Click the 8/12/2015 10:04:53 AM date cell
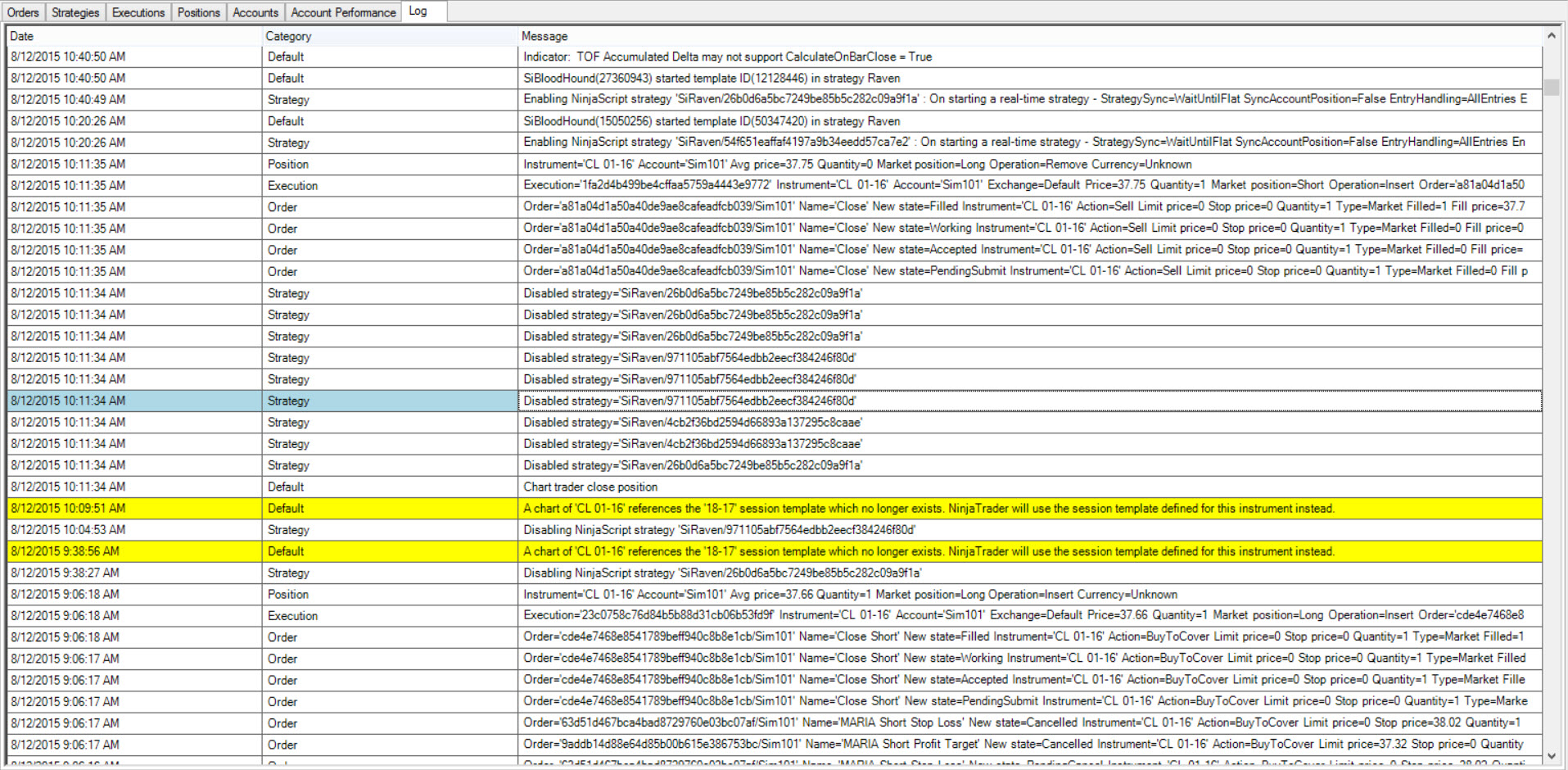The height and width of the screenshot is (770, 1568). pyautogui.click(x=134, y=530)
